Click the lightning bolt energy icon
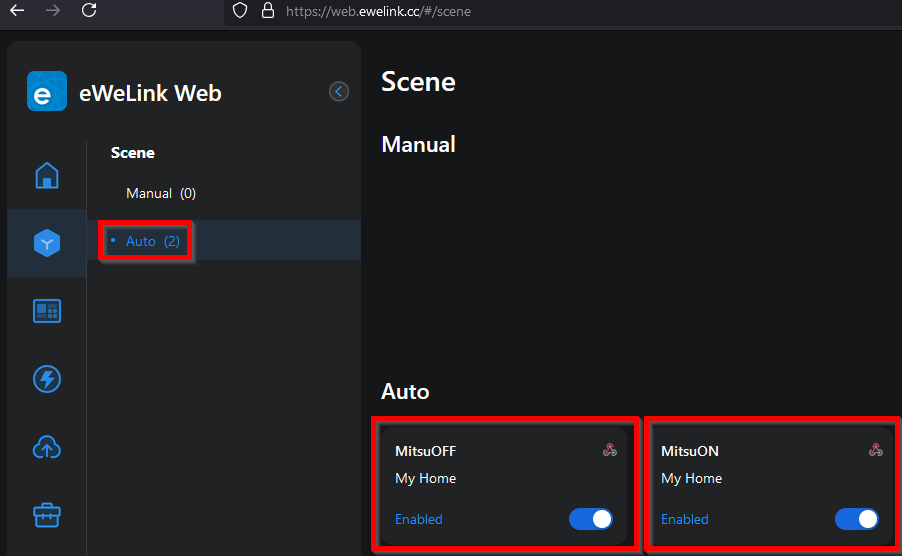This screenshot has height=556, width=902. pos(47,379)
